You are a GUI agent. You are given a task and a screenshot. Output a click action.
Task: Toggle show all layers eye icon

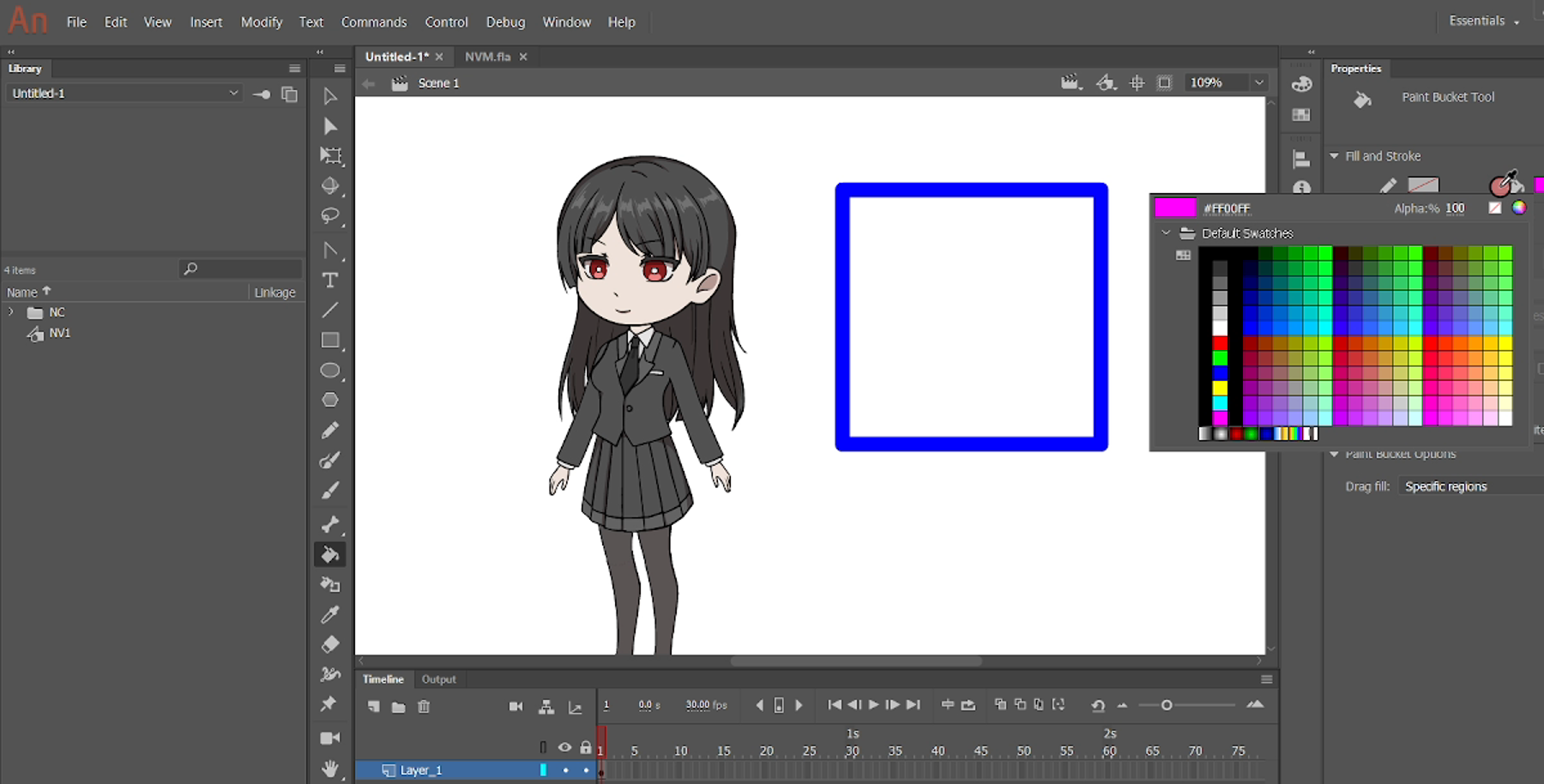(564, 748)
